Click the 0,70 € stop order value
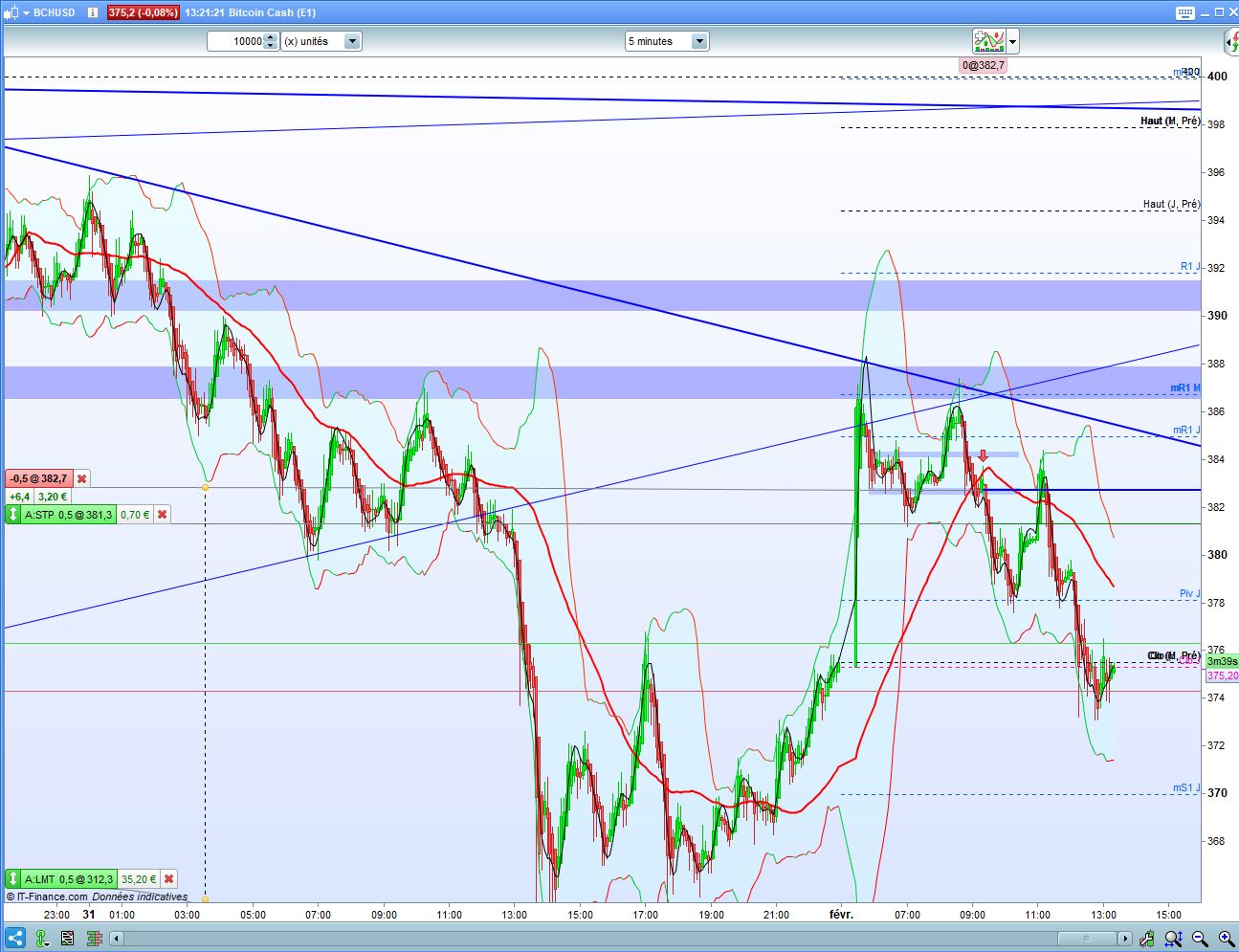 135,515
